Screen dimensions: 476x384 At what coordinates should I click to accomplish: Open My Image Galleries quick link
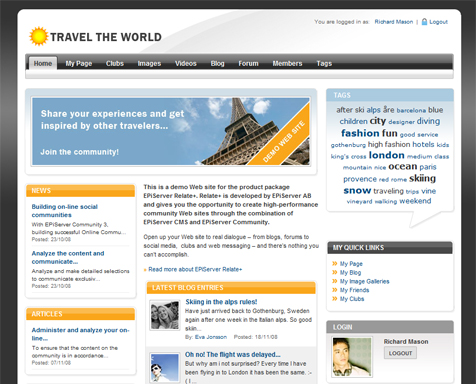coord(365,281)
